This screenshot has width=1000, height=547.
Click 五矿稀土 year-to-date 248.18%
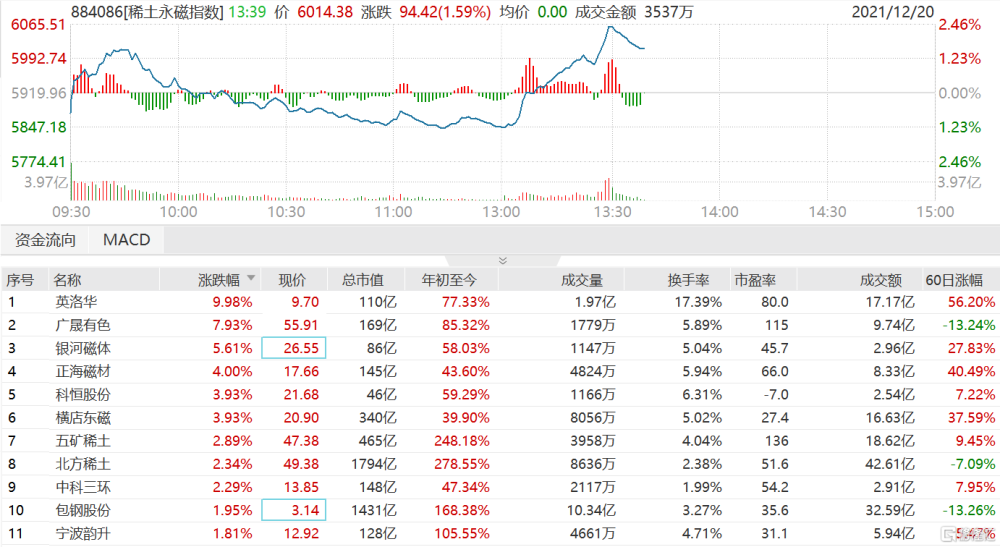click(462, 441)
